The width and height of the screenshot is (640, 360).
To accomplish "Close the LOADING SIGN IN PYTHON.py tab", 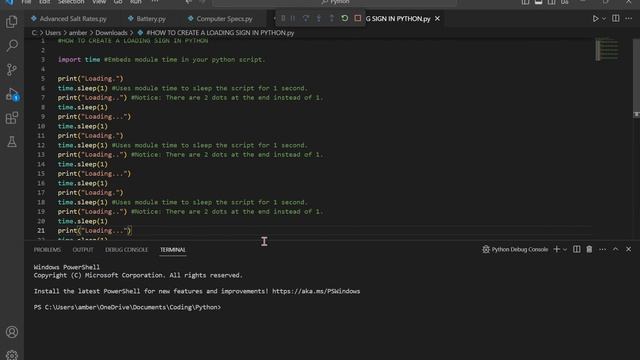I will pyautogui.click(x=437, y=19).
